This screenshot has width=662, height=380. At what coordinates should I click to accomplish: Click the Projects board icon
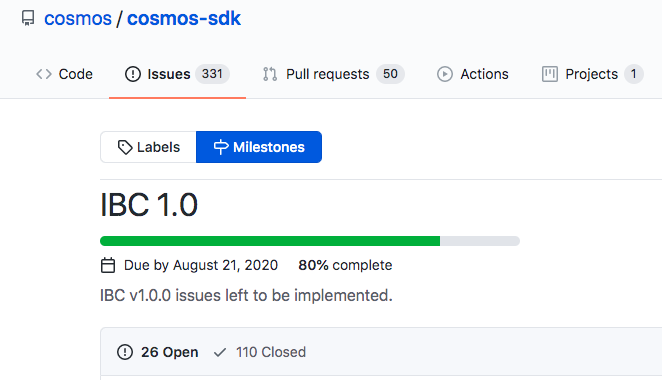550,74
